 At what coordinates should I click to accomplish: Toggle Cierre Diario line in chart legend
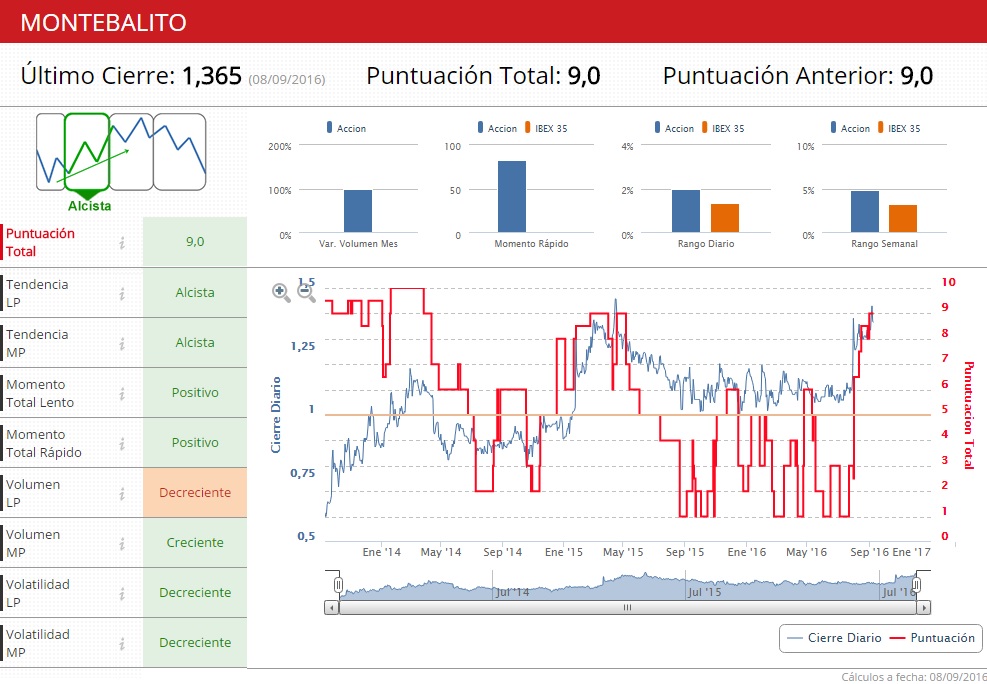pyautogui.click(x=835, y=638)
